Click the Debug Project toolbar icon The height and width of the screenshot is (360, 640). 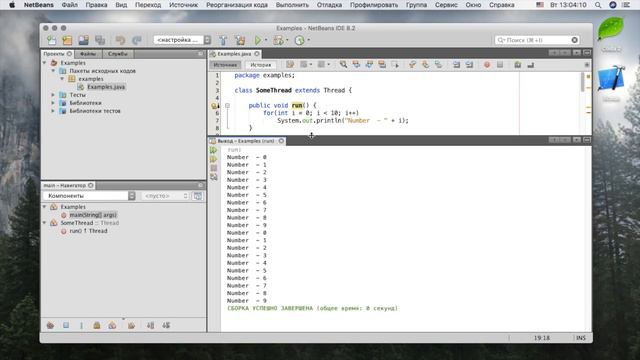(278, 40)
